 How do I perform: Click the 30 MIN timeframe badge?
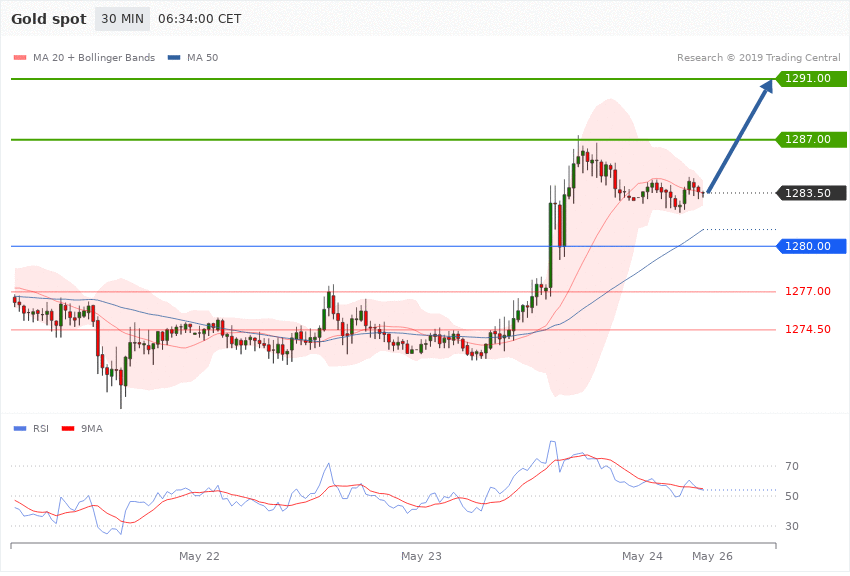(x=123, y=19)
